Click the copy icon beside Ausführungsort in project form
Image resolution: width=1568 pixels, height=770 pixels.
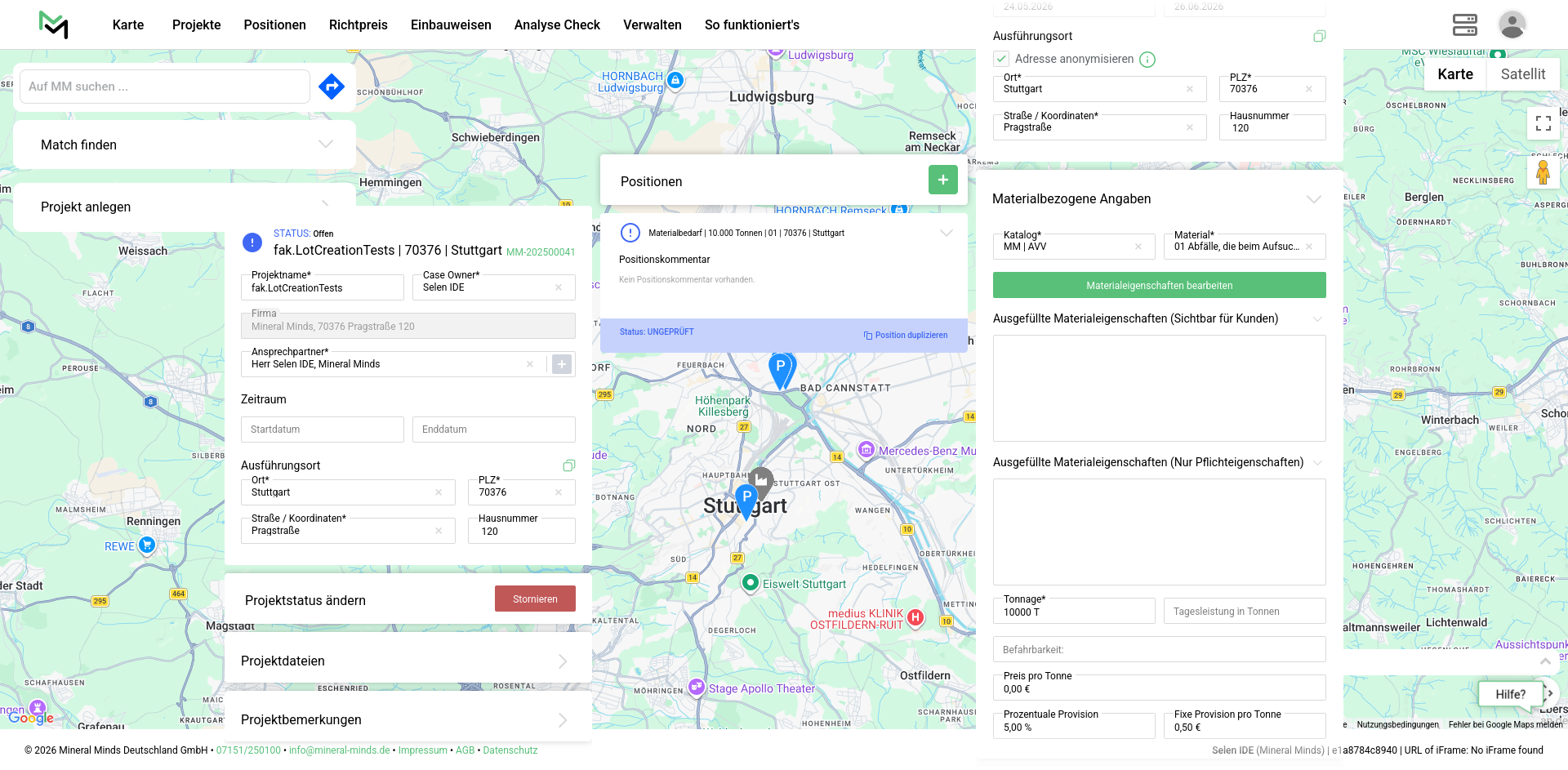[x=569, y=465]
